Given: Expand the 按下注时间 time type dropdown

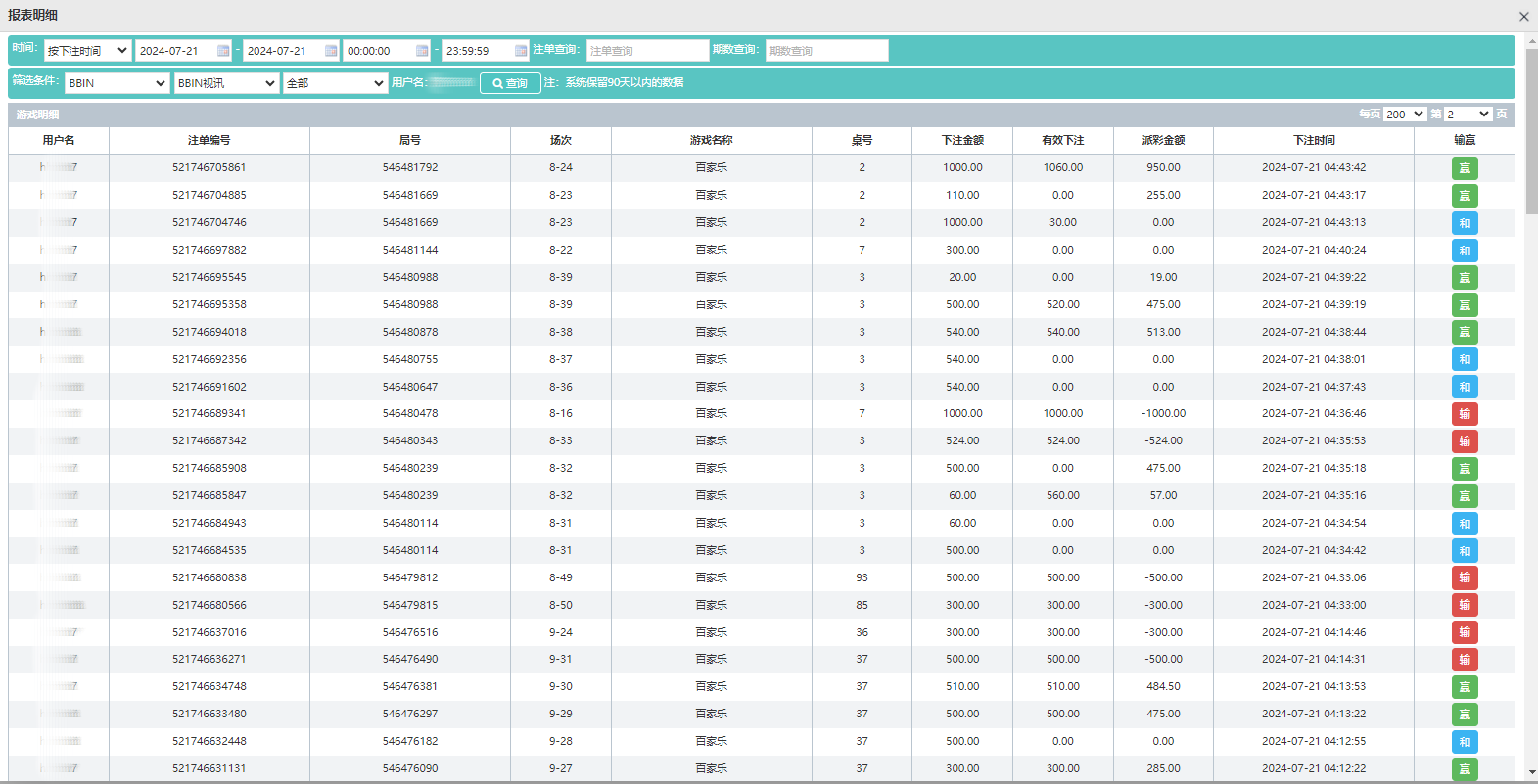Looking at the screenshot, I should pos(87,51).
